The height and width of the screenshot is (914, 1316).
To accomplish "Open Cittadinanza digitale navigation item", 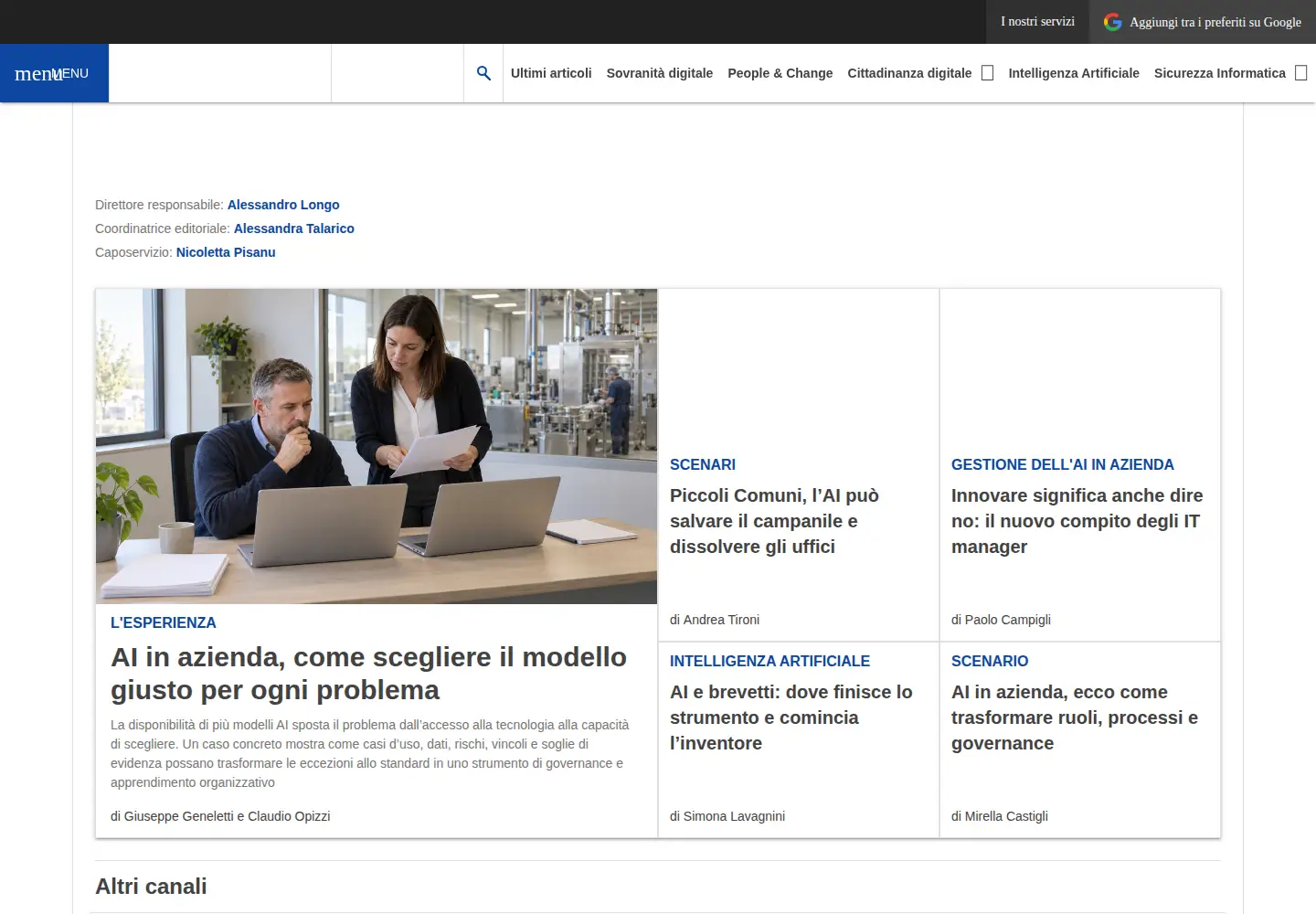I will pos(909,73).
